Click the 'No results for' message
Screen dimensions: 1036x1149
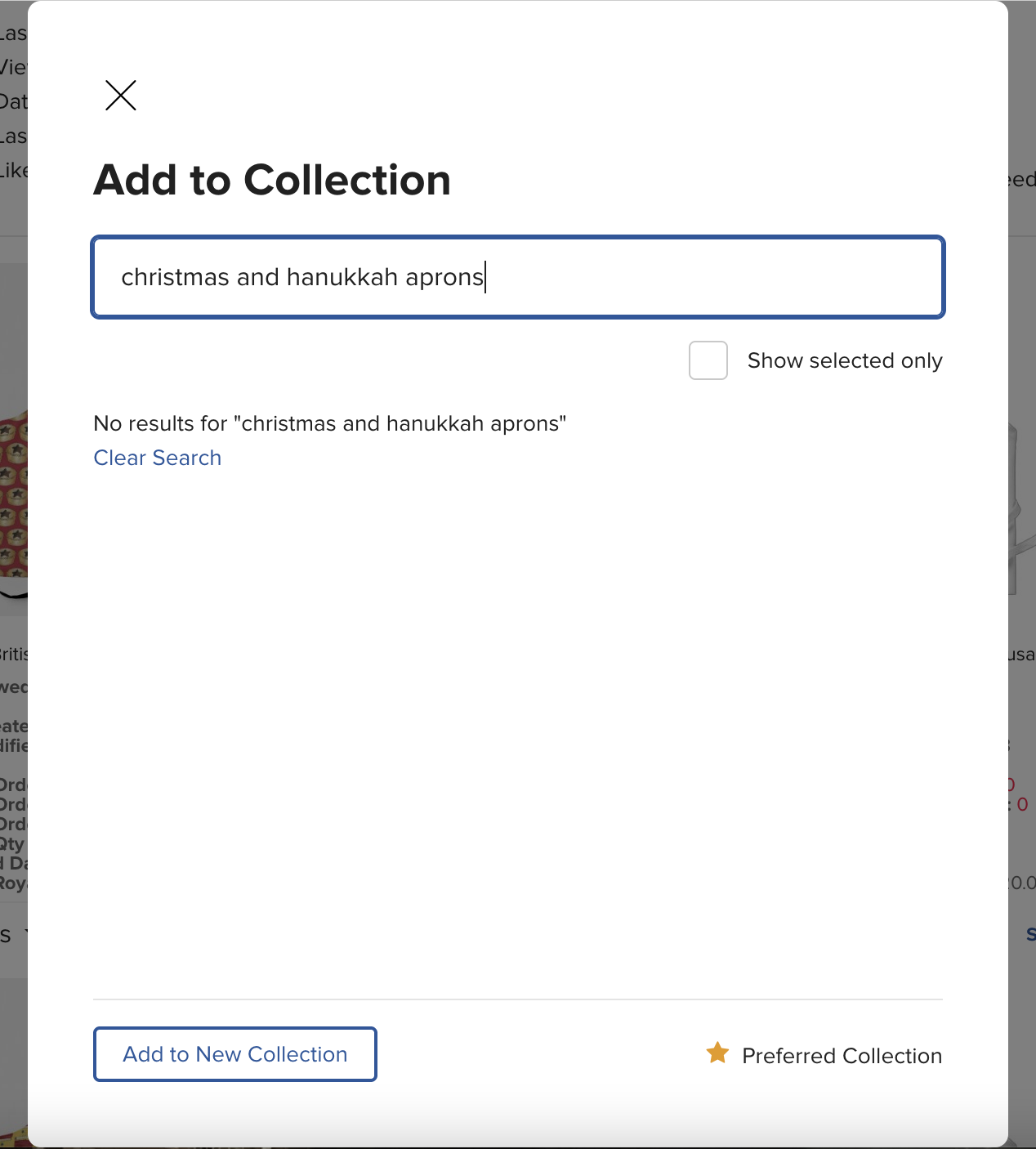pos(330,423)
